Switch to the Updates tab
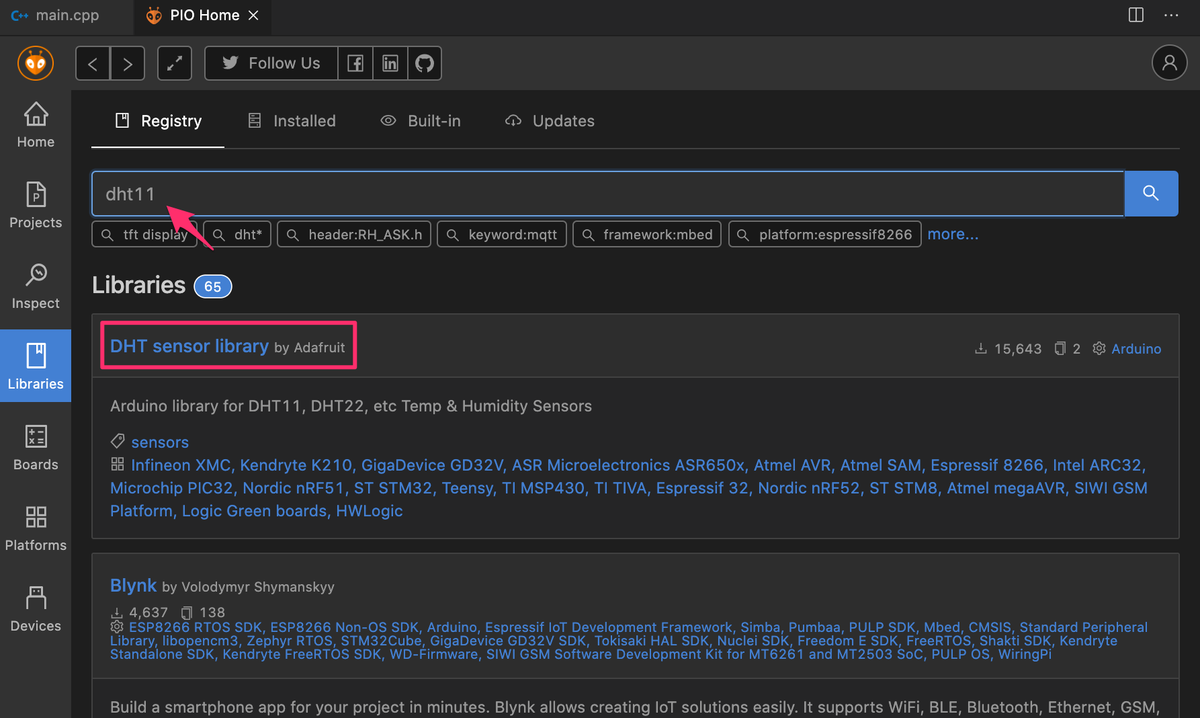The width and height of the screenshot is (1200, 718). (x=549, y=121)
